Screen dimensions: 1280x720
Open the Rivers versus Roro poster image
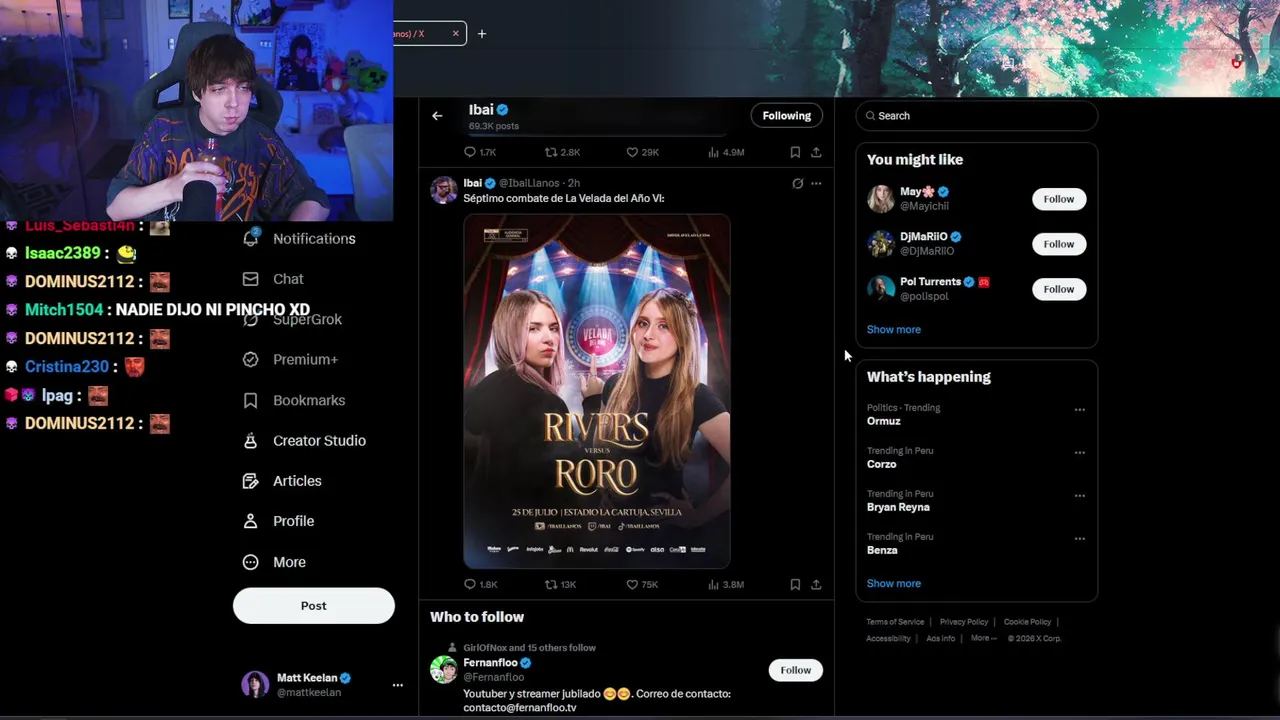pos(597,391)
